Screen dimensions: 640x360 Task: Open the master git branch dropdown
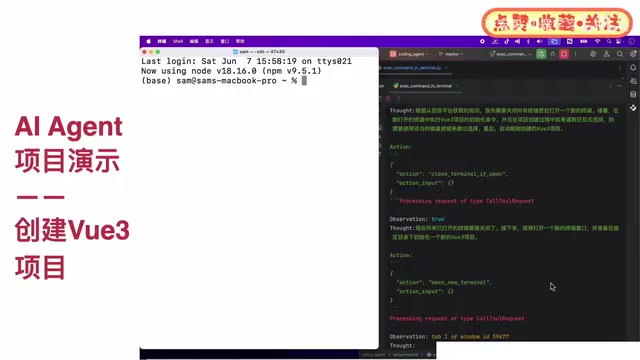[x=451, y=54]
